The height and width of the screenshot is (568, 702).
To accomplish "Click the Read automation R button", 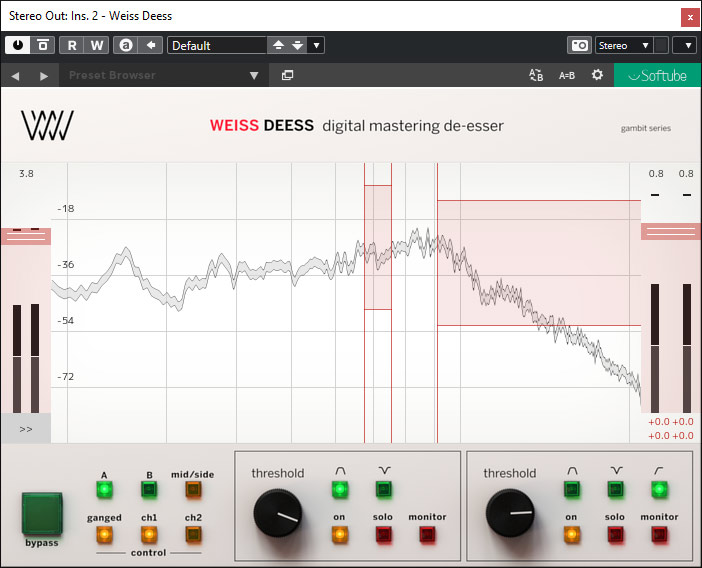I will pyautogui.click(x=72, y=45).
